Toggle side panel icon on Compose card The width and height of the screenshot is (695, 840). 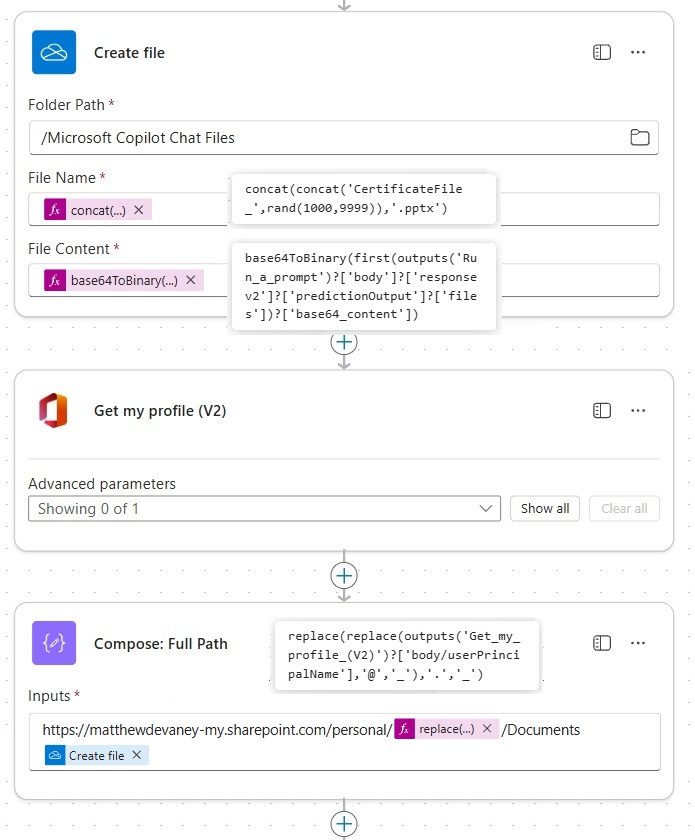click(x=602, y=643)
